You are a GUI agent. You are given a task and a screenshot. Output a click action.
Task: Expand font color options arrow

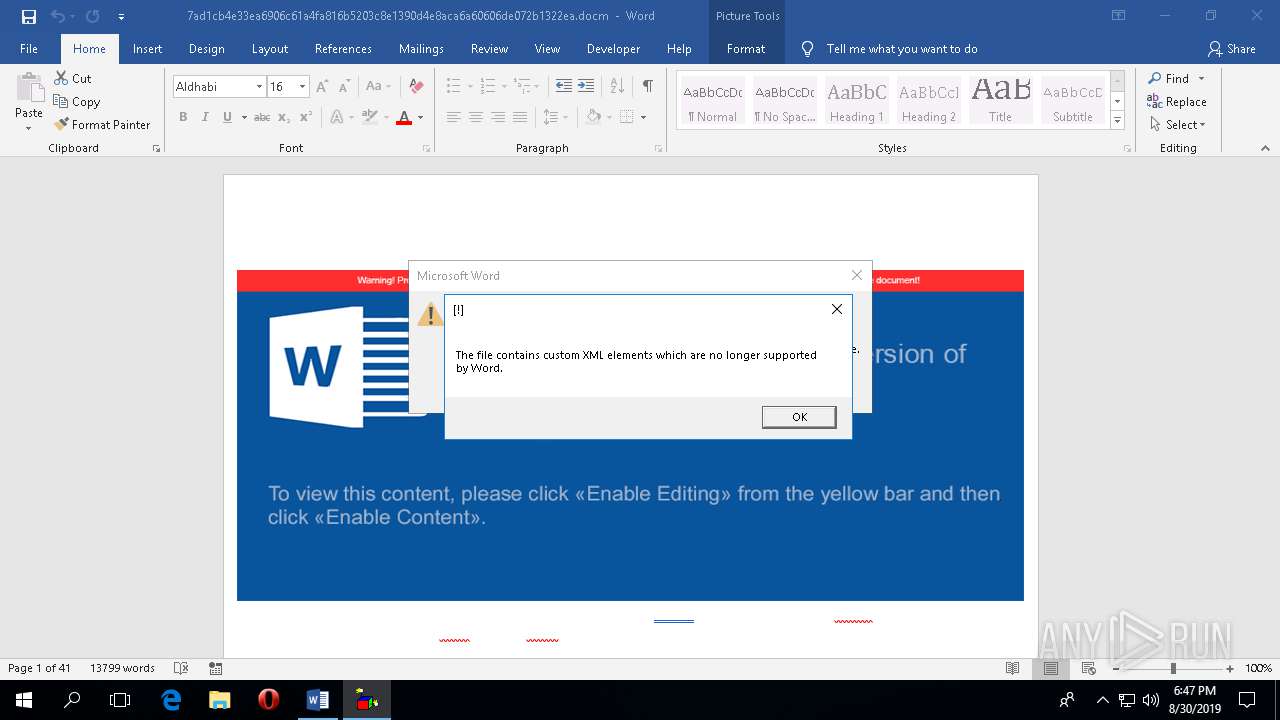coord(420,117)
